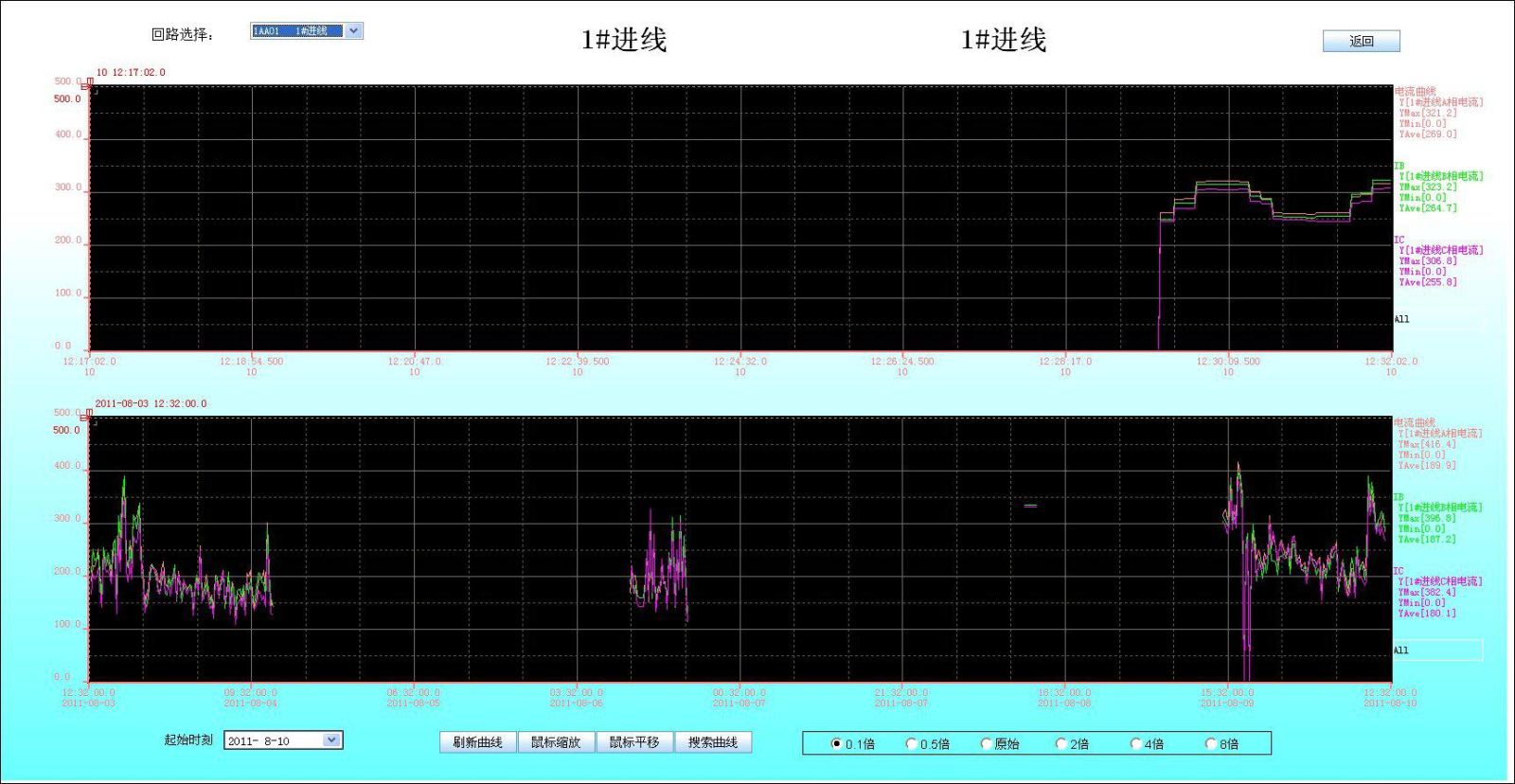Click the 鼠标平移 button
1515x784 pixels.
[x=634, y=742]
